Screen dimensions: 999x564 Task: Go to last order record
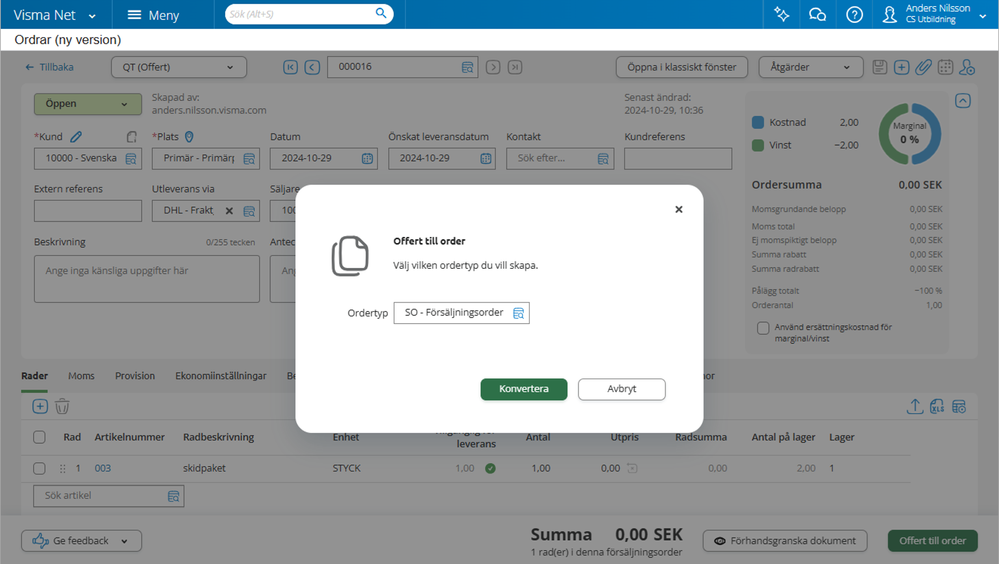[515, 67]
